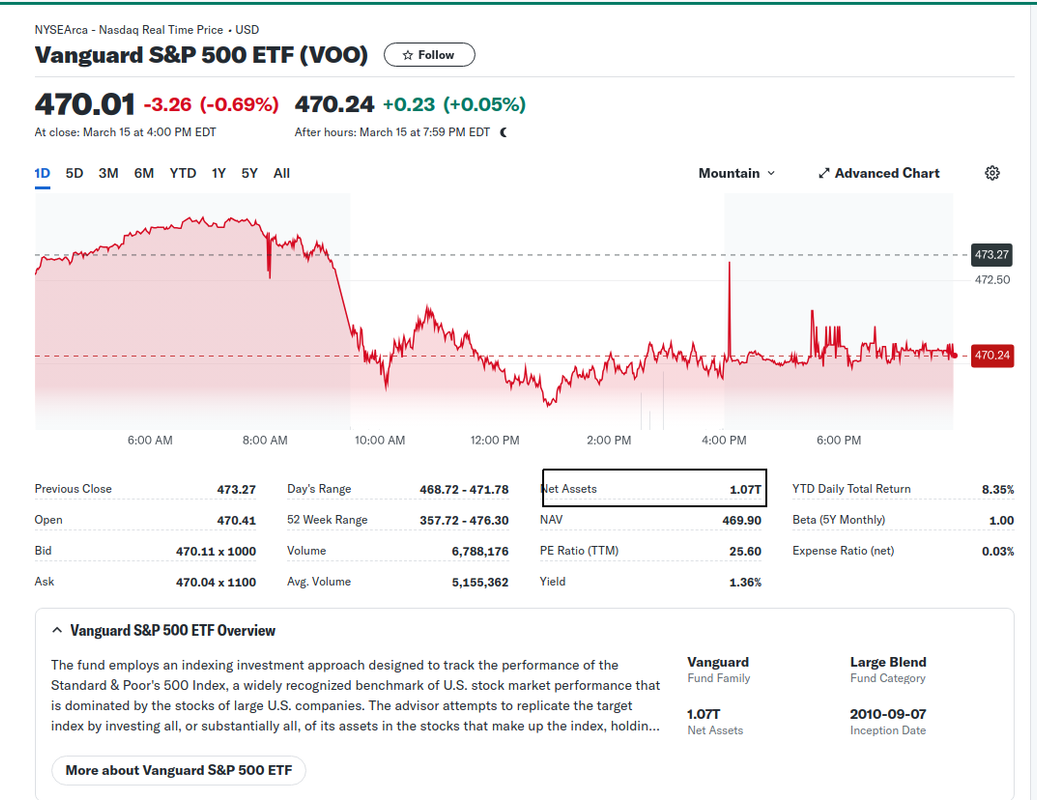Click the Volume value 6,788,176
1037x800 pixels.
tap(480, 551)
